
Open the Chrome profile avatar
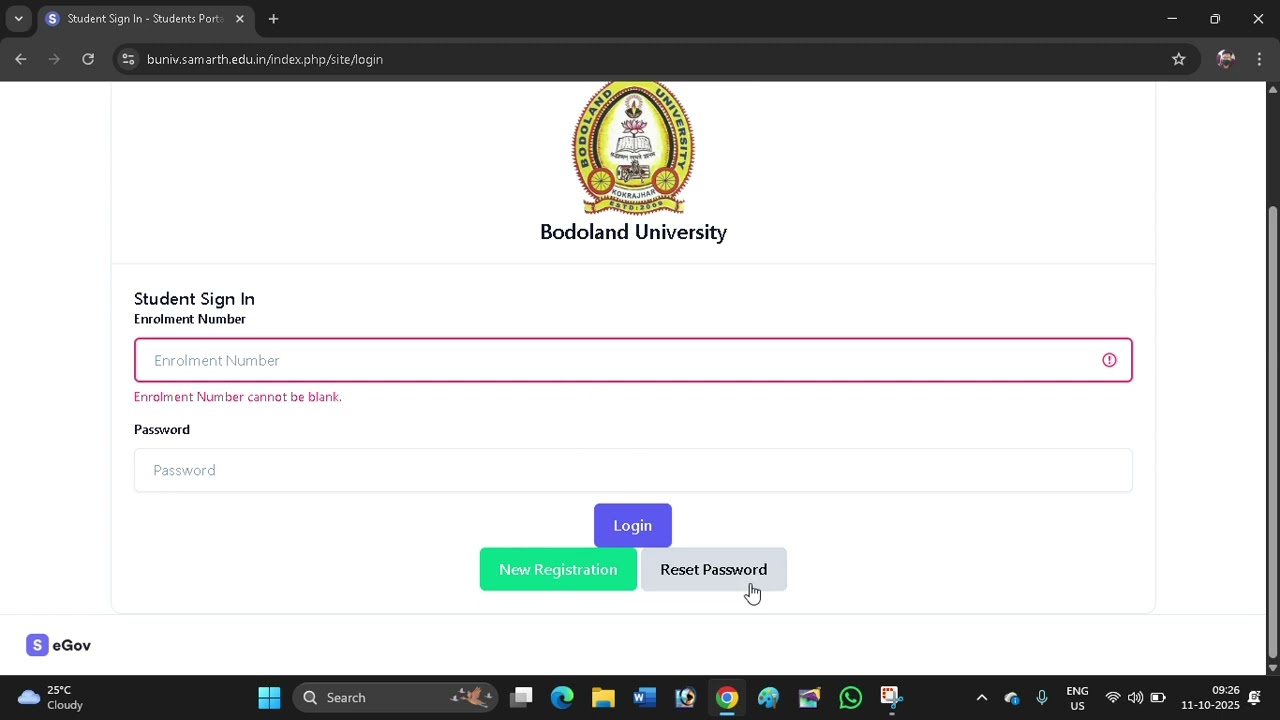pos(1226,59)
